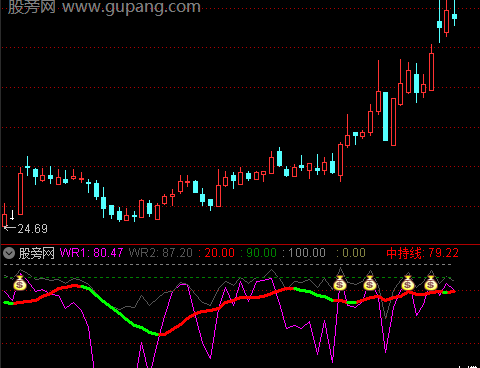This screenshot has width=480, height=368.
Task: Click the tallest solid cyan candlestick
Action: click(386, 116)
